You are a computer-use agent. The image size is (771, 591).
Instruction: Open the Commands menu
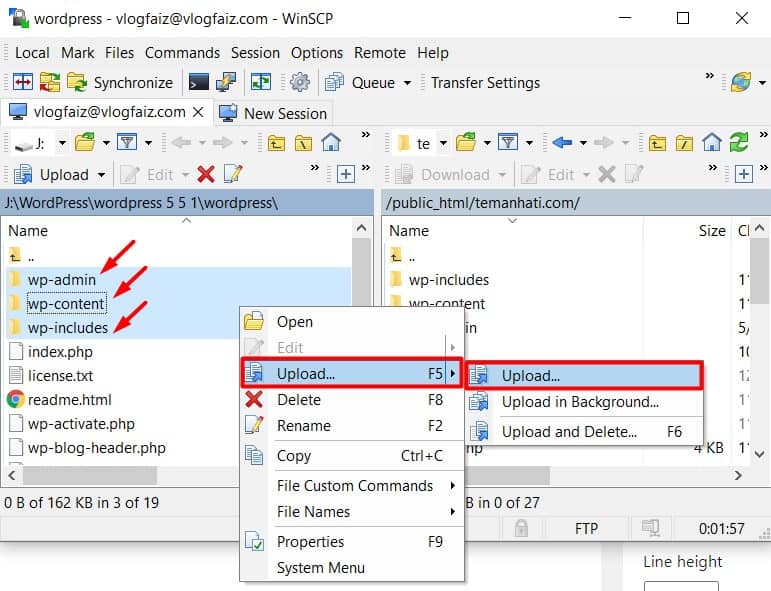pyautogui.click(x=182, y=53)
